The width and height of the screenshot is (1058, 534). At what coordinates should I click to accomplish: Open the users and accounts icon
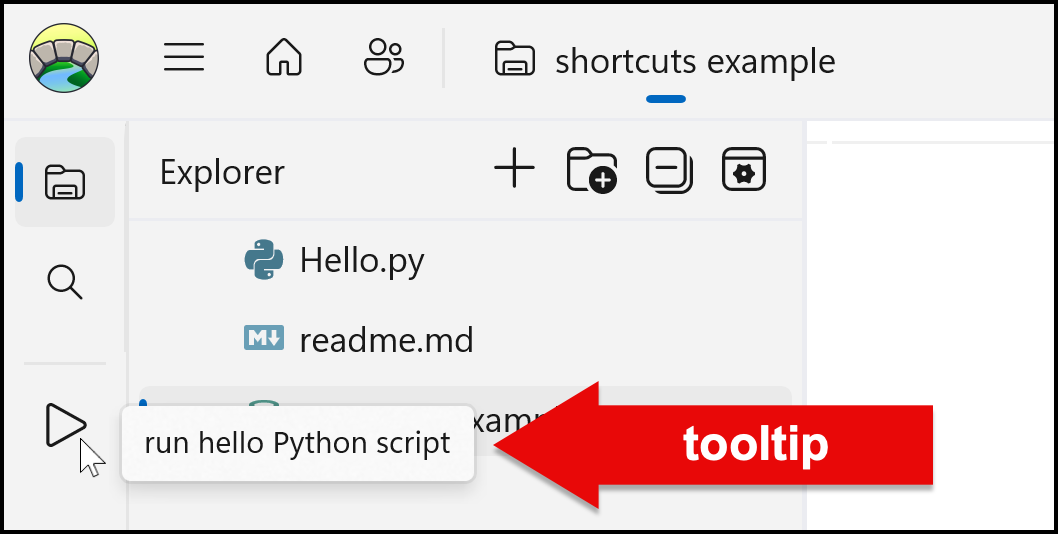point(383,59)
